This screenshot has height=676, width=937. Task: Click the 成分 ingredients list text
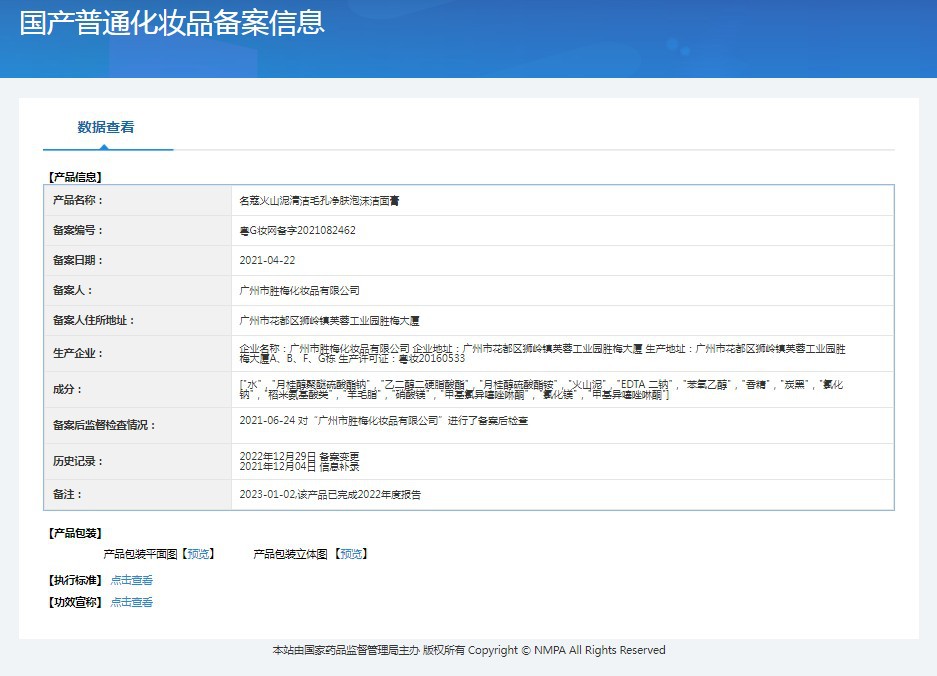pyautogui.click(x=541, y=390)
